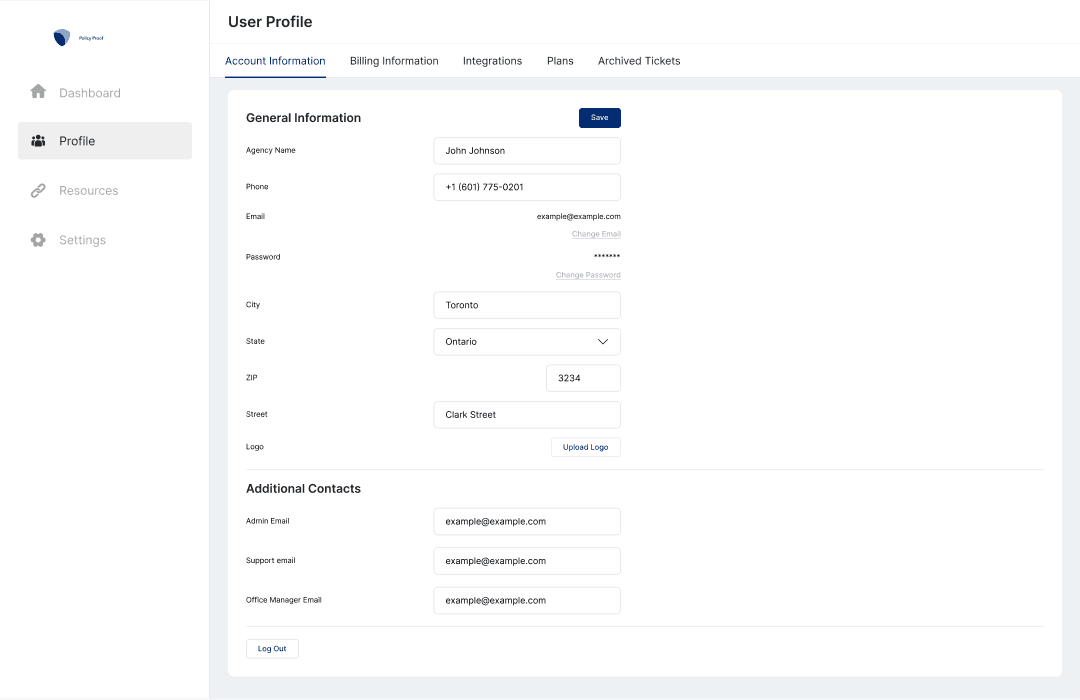Screen dimensions: 1080x700
Task: Click the Upload Logo button
Action: pos(585,447)
